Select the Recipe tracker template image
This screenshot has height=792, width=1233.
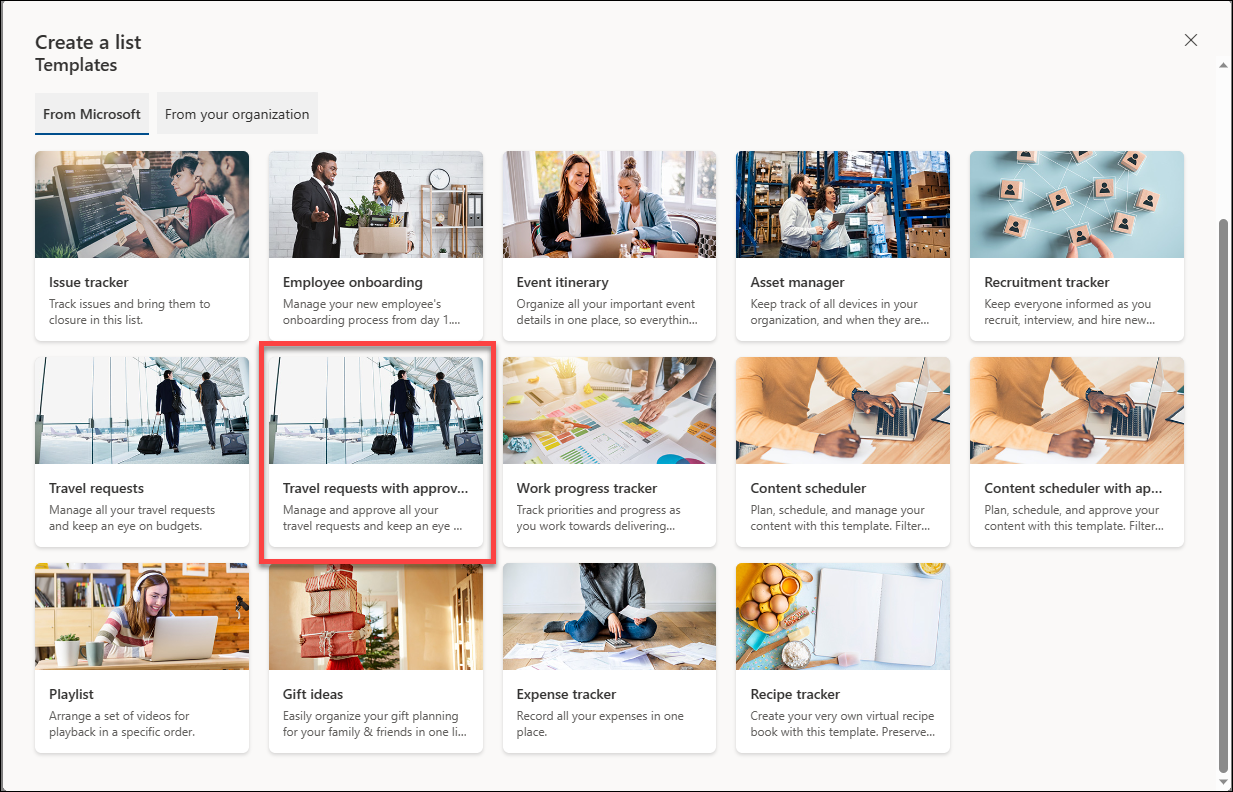843,617
